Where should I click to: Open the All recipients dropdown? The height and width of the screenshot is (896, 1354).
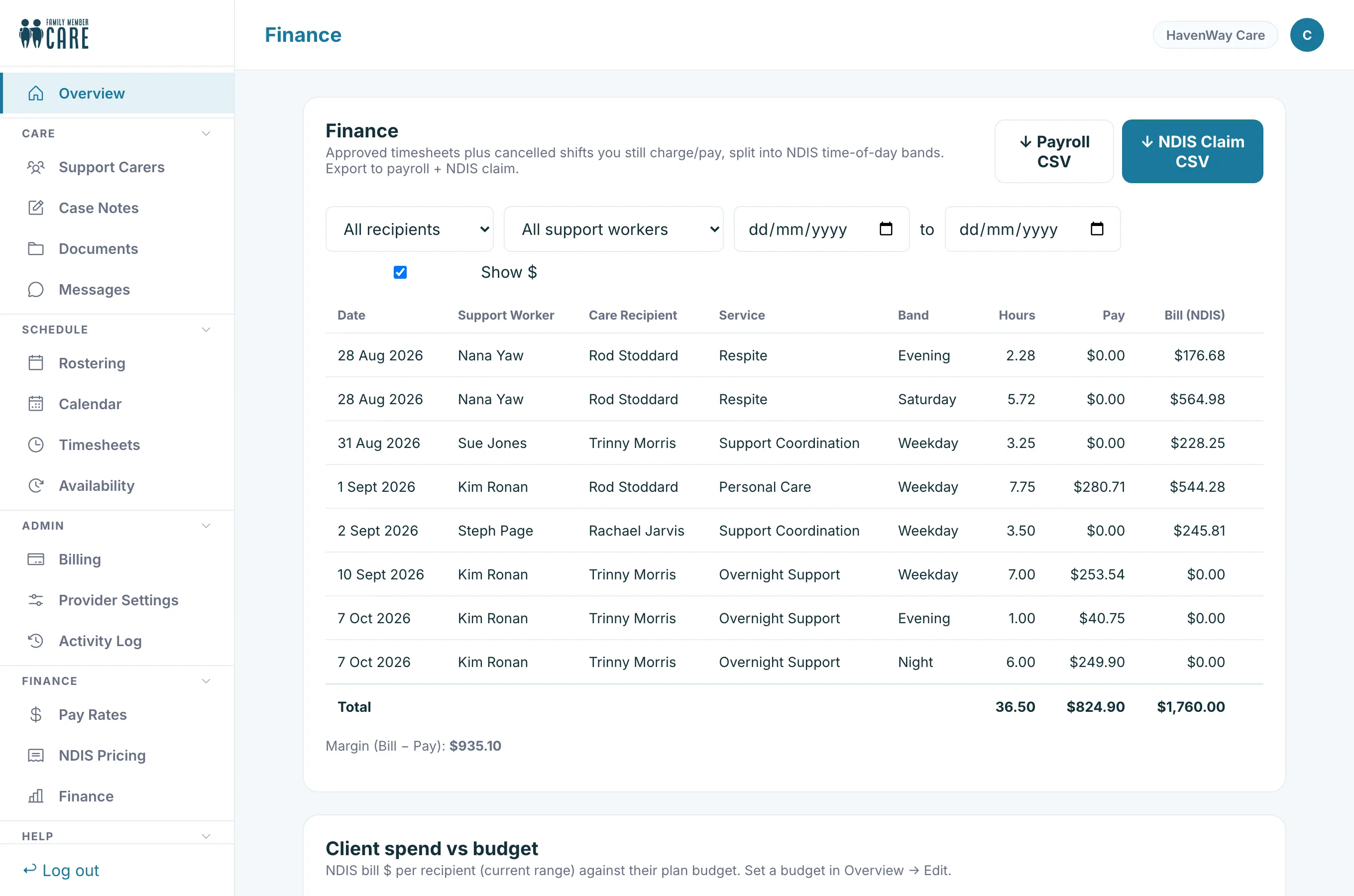coord(410,229)
